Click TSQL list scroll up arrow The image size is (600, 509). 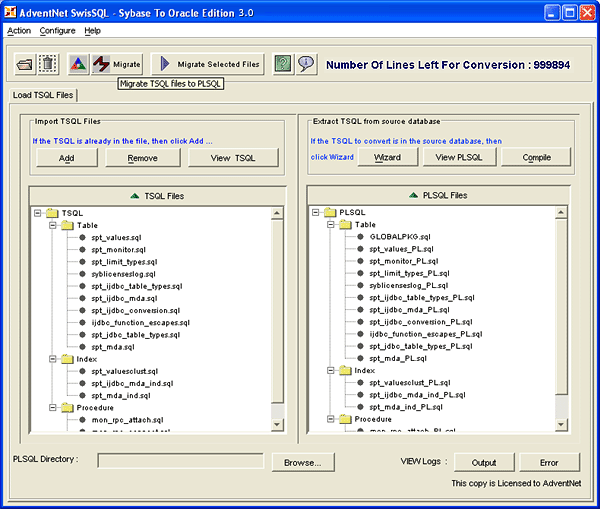[x=277, y=213]
